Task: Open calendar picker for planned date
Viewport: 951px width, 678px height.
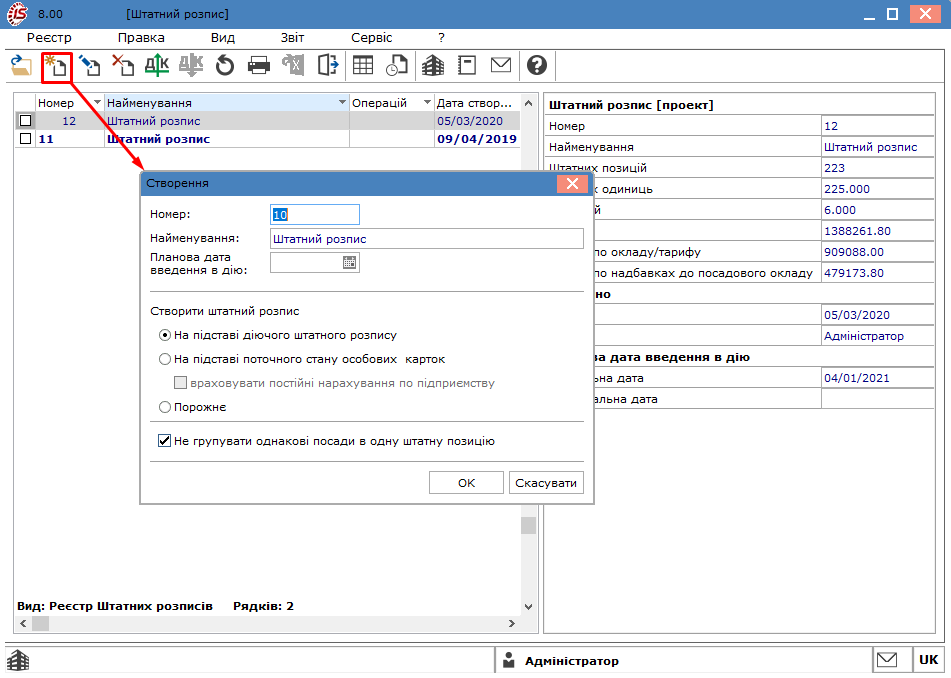Action: [349, 263]
